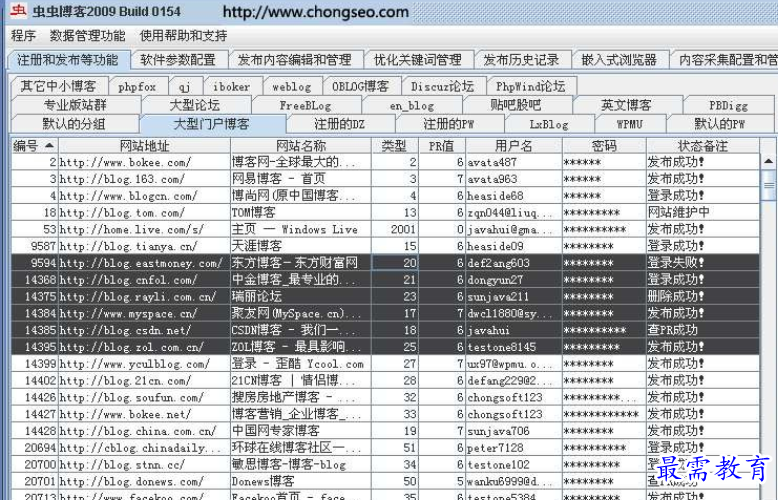Image resolution: width=778 pixels, height=500 pixels.
Task: Select the 大型门户博客 group tab
Action: point(212,124)
